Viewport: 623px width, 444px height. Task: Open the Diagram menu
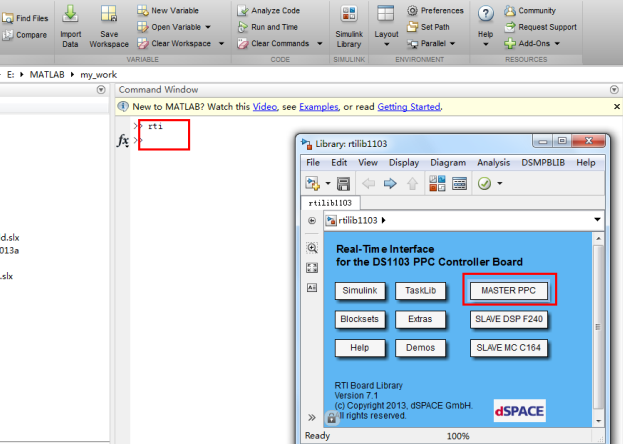448,163
